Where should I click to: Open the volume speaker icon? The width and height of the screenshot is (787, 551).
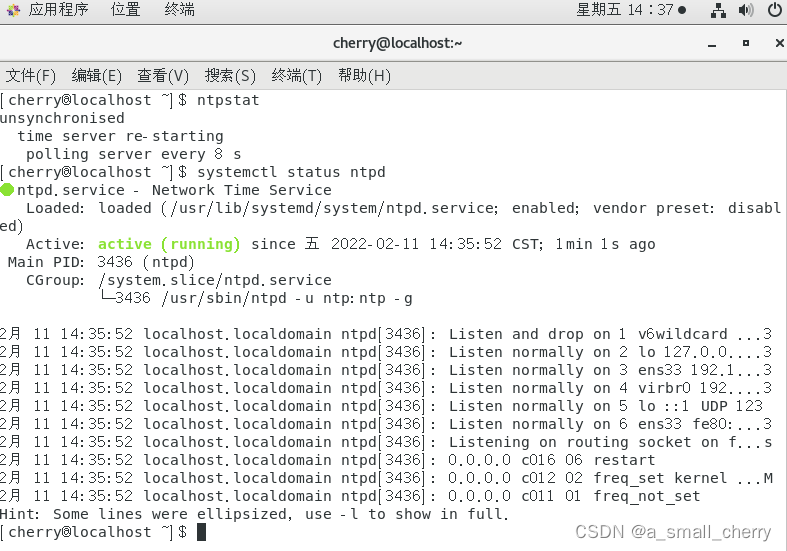coord(746,10)
